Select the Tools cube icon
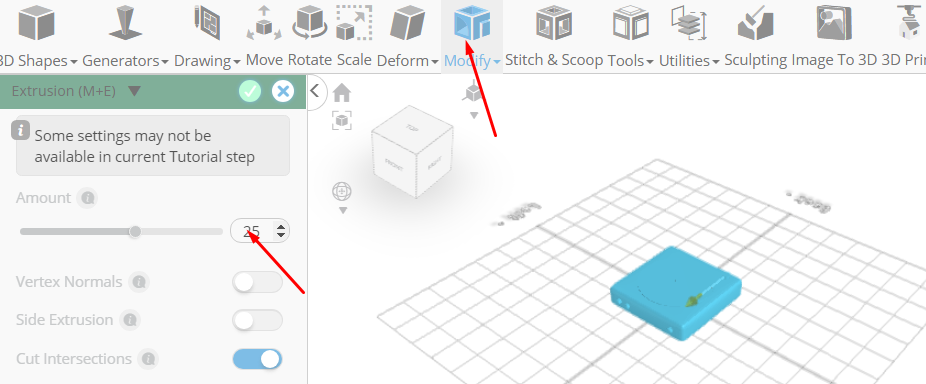Image resolution: width=926 pixels, height=384 pixels. (x=631, y=22)
